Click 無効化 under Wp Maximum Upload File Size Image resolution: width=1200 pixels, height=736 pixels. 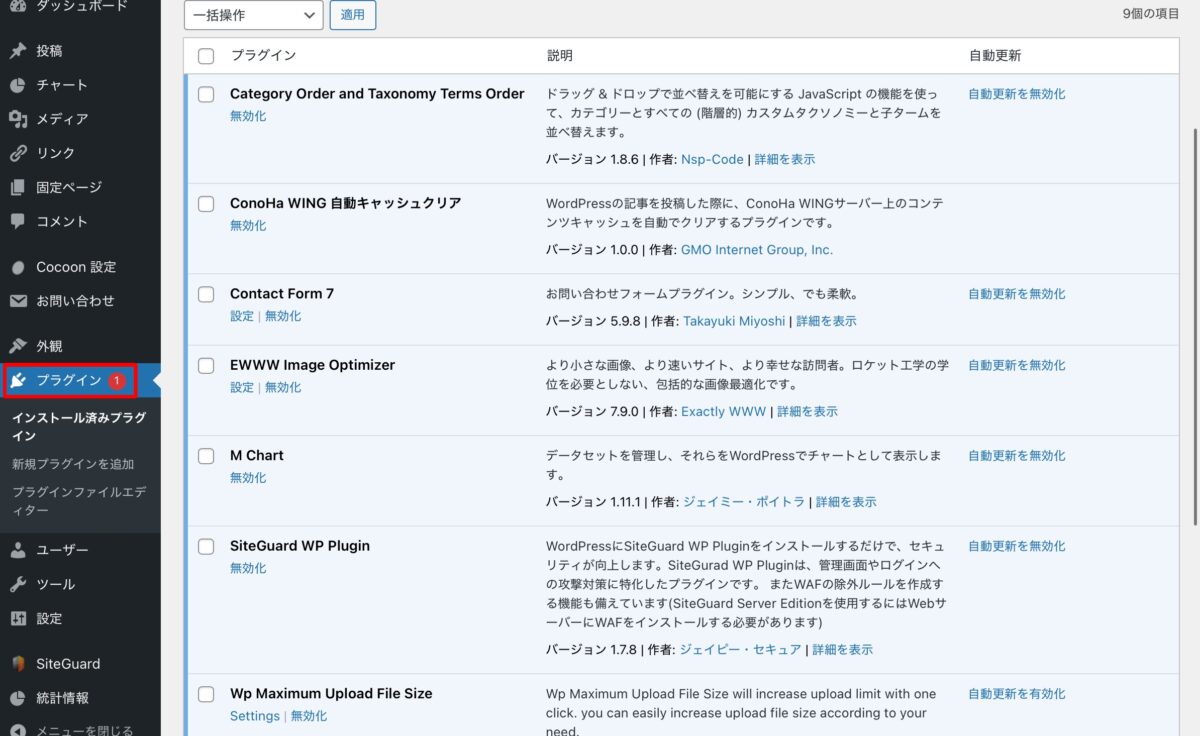[x=309, y=716]
